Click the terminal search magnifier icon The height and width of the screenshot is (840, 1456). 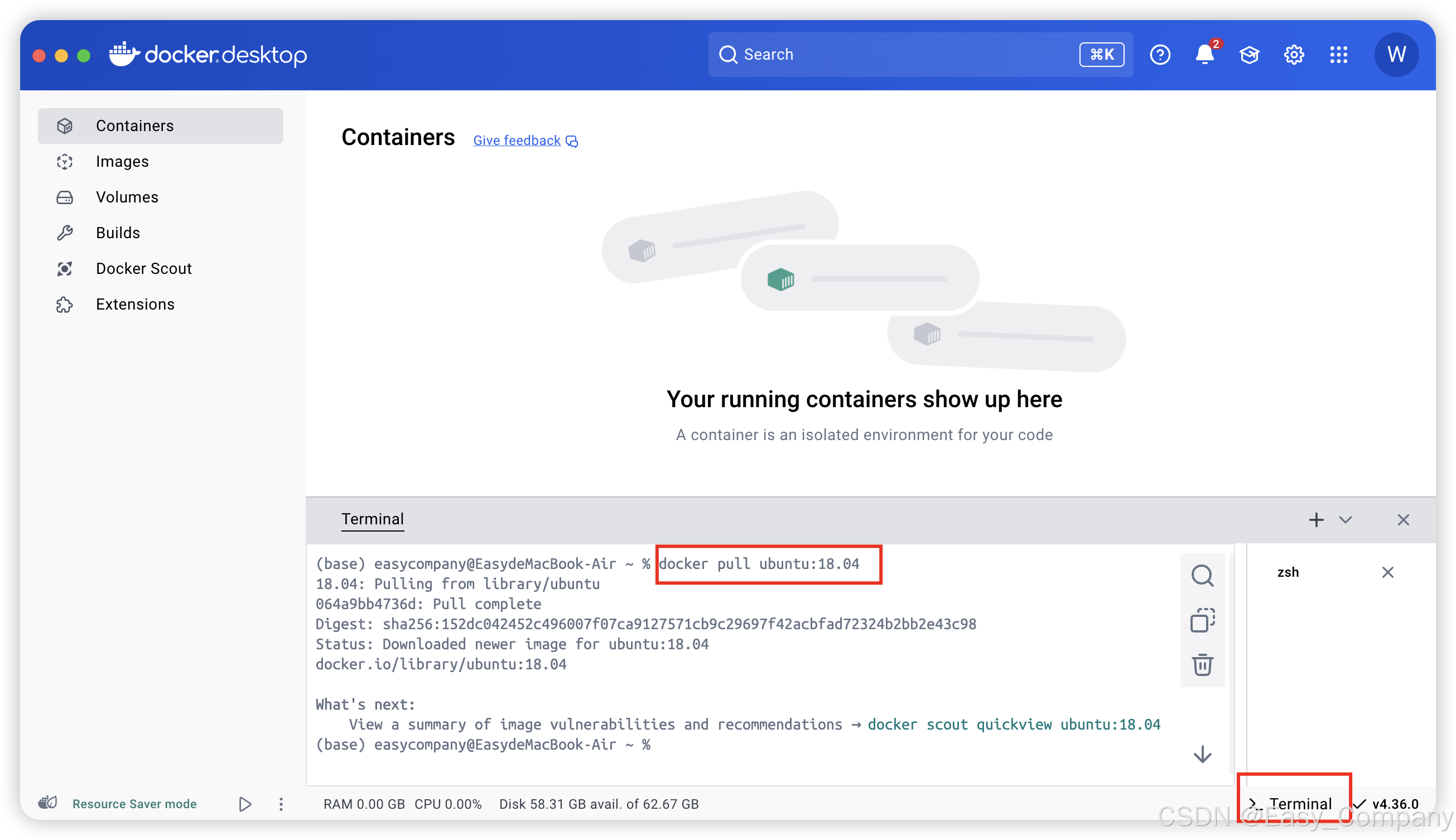click(1202, 575)
